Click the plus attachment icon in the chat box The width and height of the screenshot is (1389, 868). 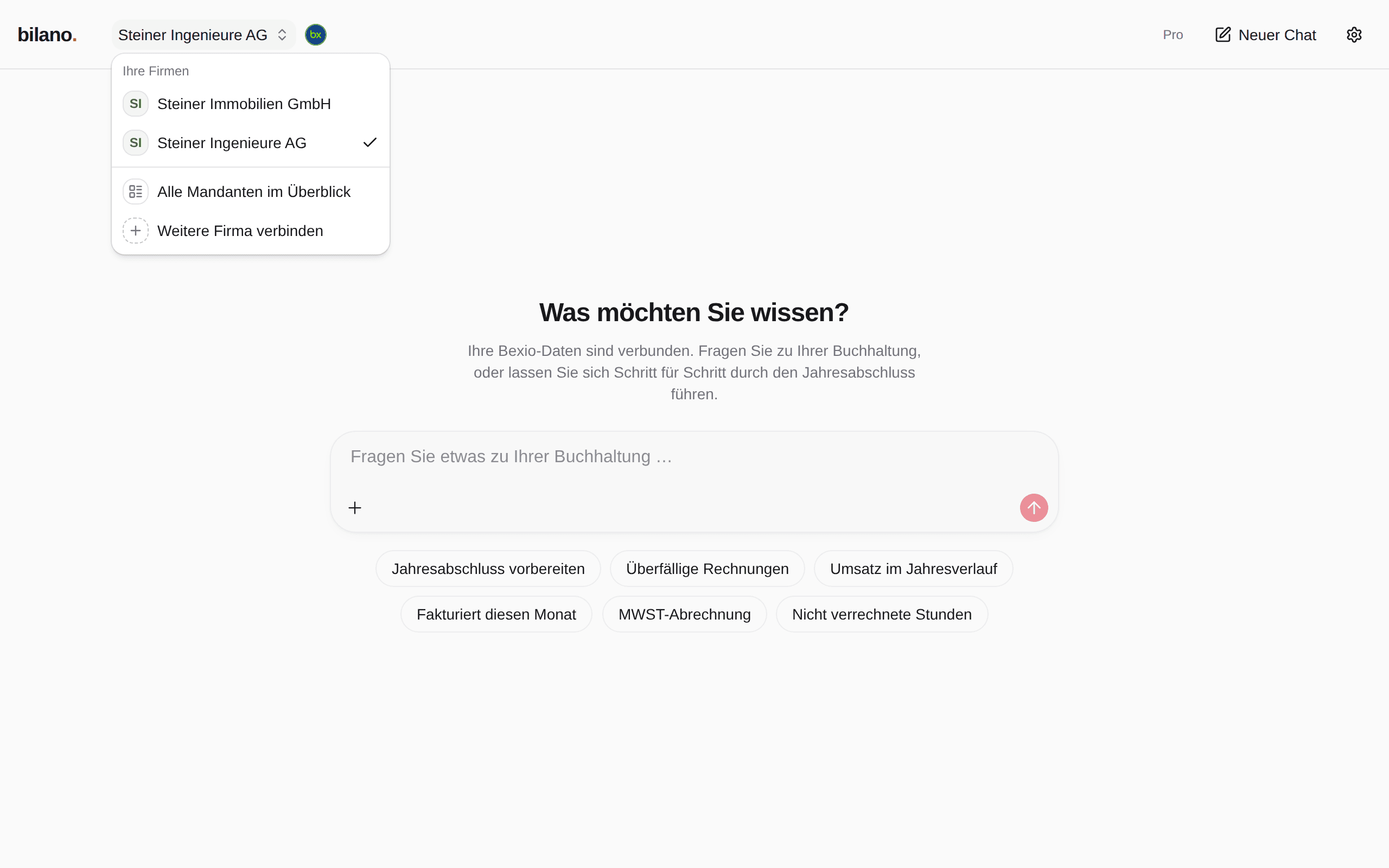coord(355,507)
